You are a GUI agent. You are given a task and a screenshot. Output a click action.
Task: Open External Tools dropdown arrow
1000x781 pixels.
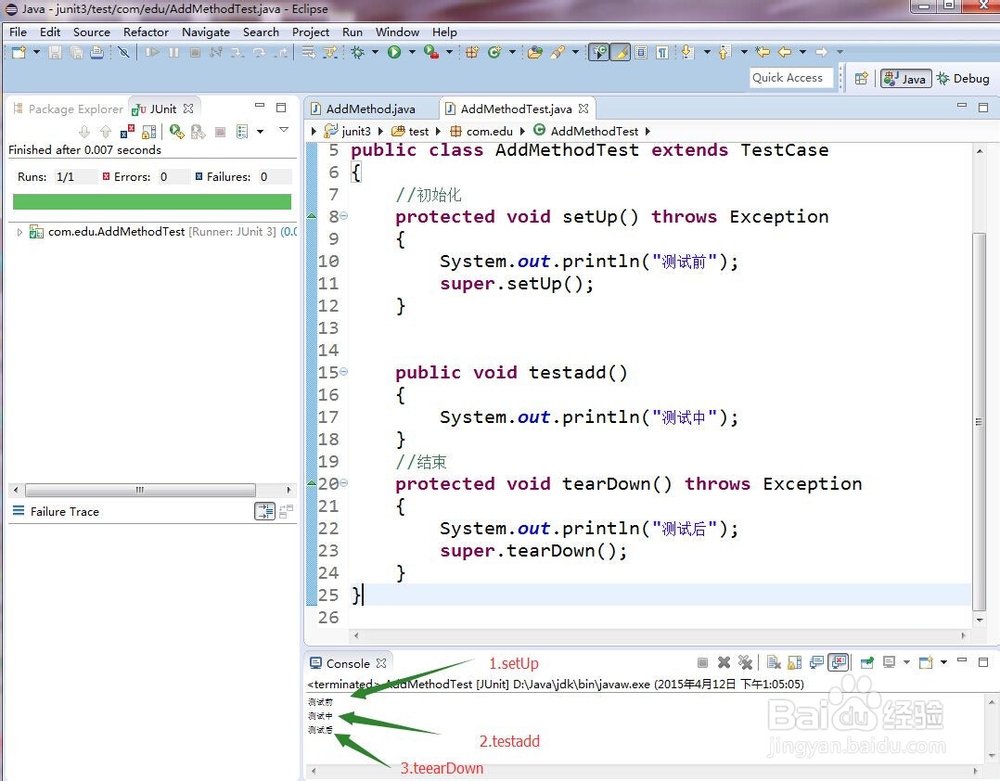(449, 52)
